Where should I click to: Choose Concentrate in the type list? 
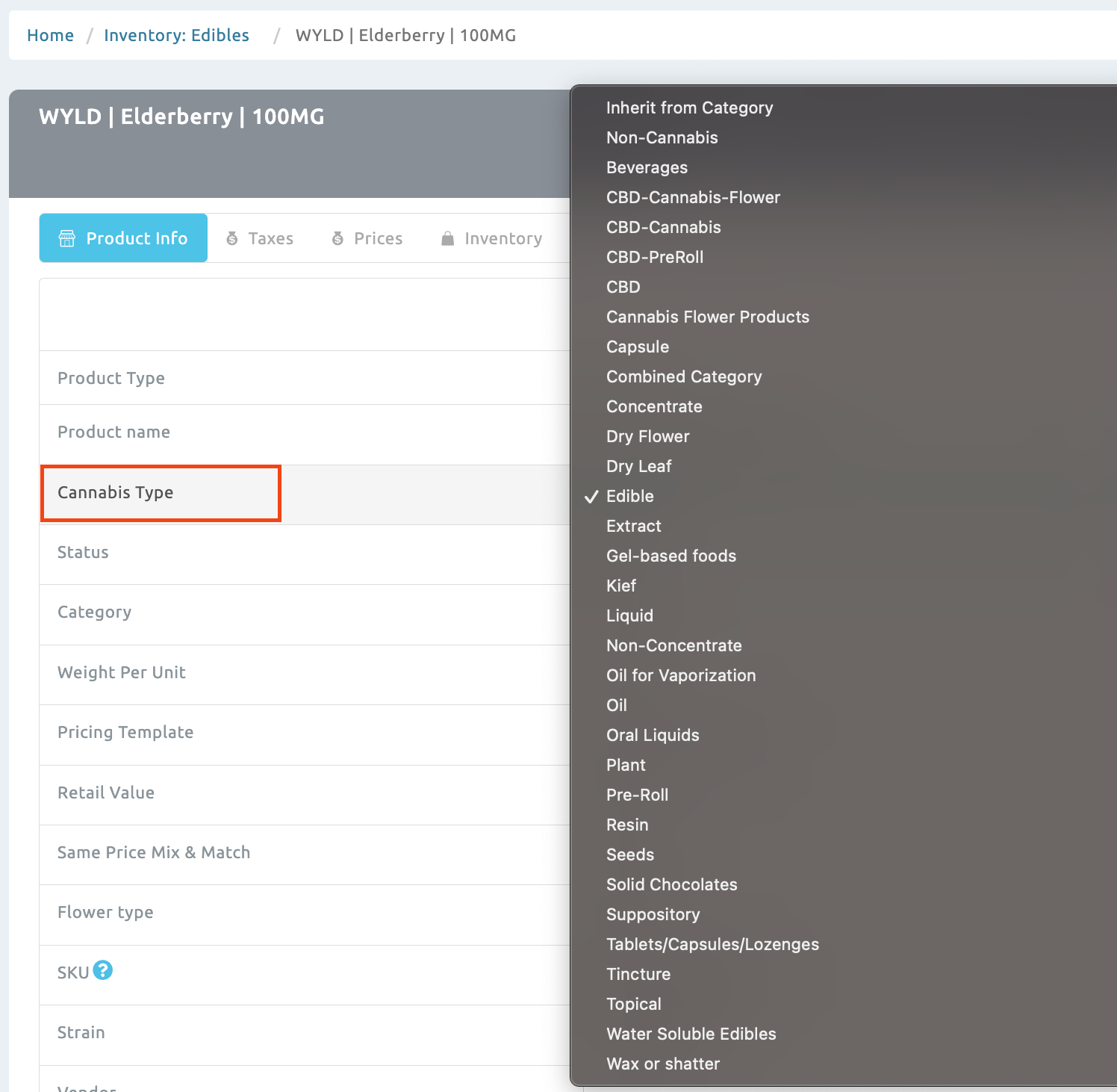coord(654,406)
